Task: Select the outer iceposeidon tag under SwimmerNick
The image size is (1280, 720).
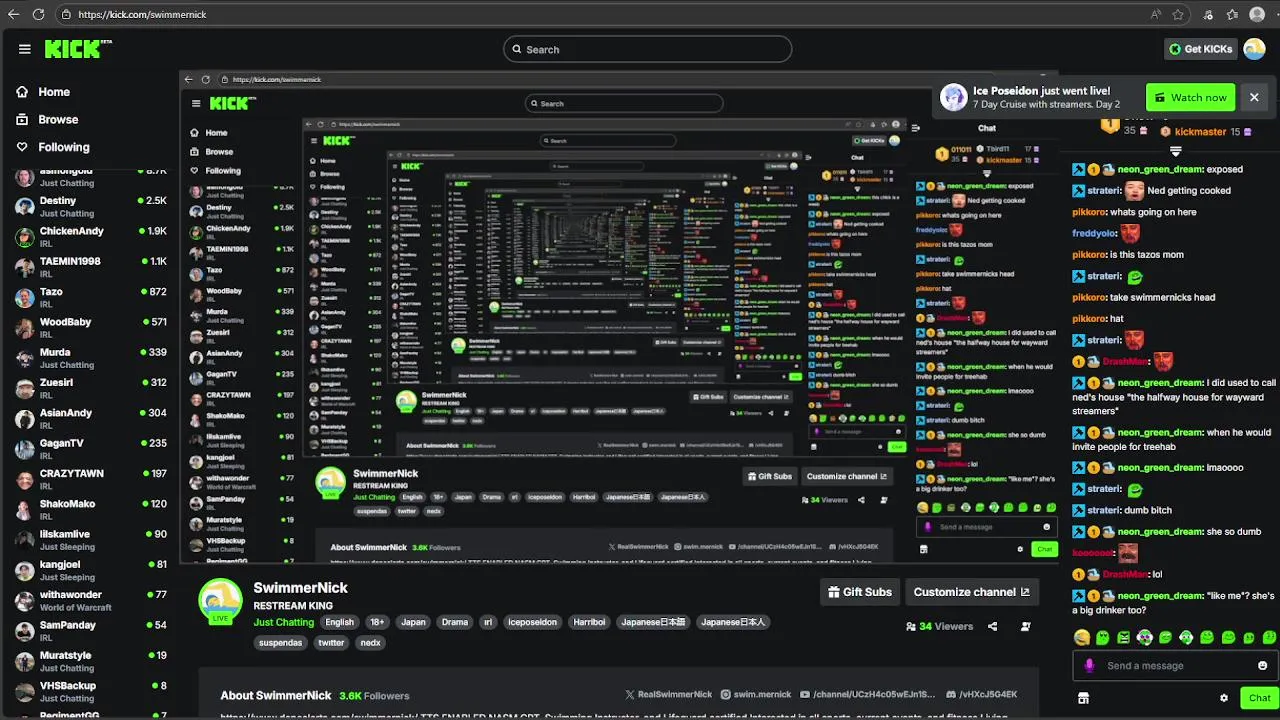Action: click(x=532, y=622)
